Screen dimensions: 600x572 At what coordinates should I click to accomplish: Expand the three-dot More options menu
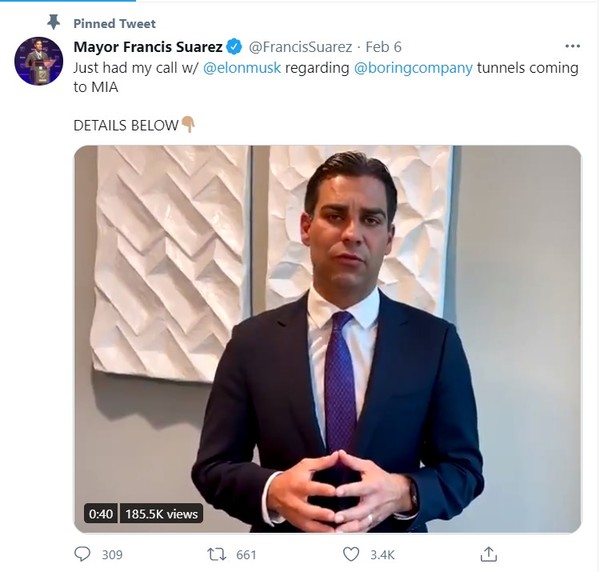click(x=572, y=46)
